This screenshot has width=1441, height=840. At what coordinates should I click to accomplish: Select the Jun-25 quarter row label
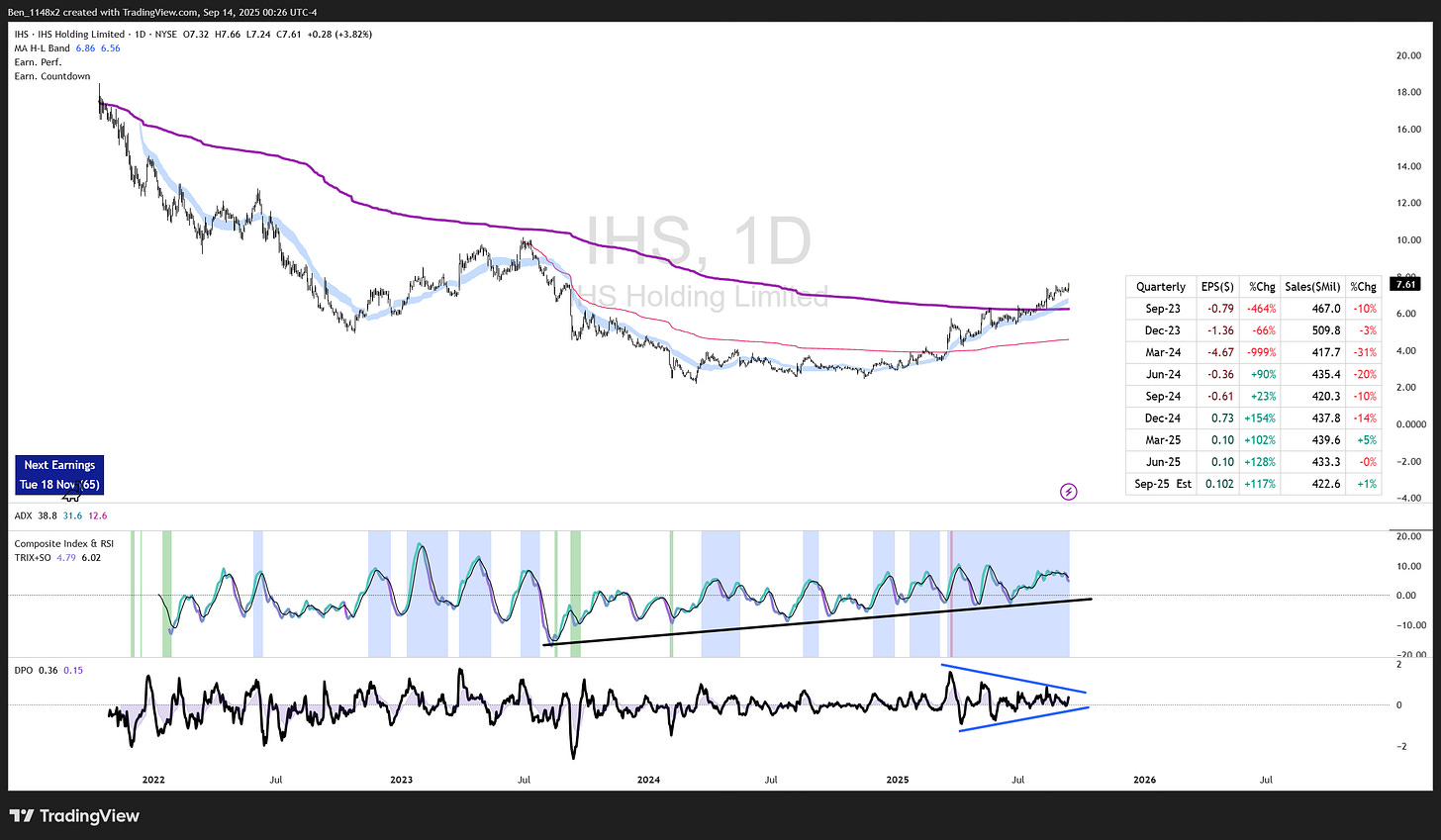click(x=1163, y=461)
